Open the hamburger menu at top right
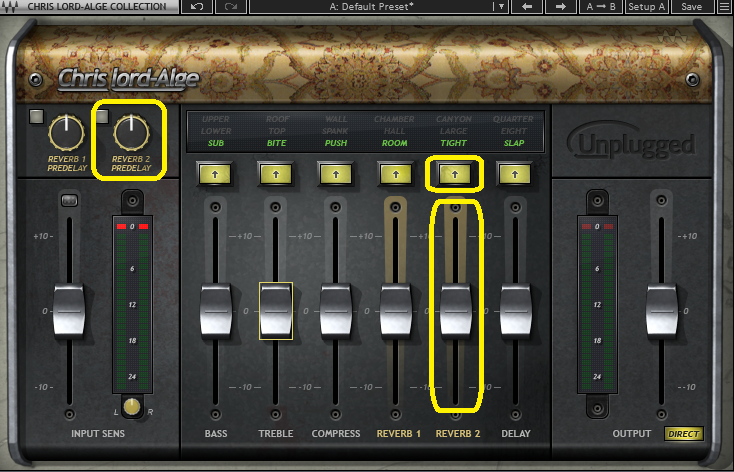Image resolution: width=734 pixels, height=472 pixels. 723,7
